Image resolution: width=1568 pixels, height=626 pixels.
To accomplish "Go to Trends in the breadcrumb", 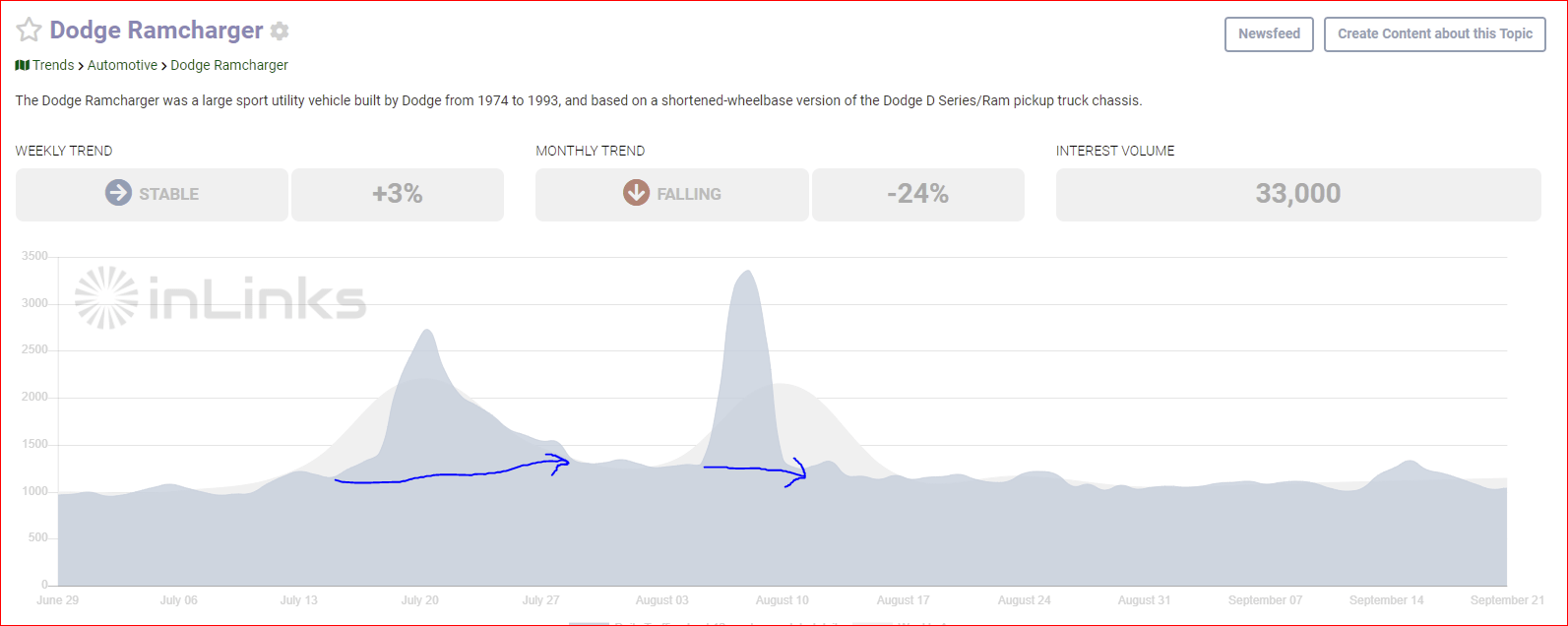I will tap(53, 65).
